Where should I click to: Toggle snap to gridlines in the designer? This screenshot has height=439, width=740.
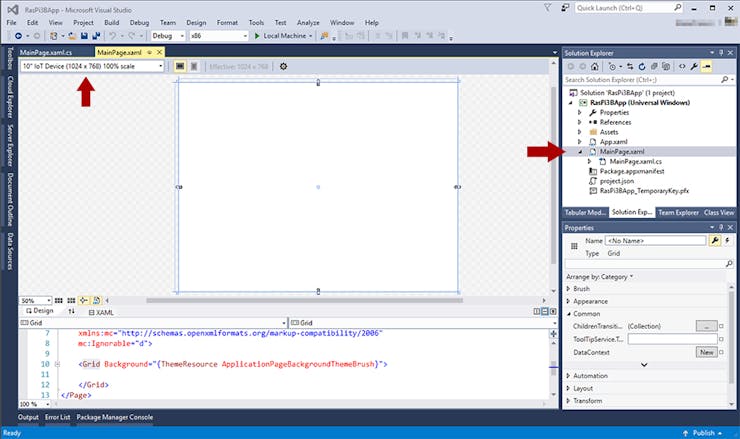click(71, 300)
